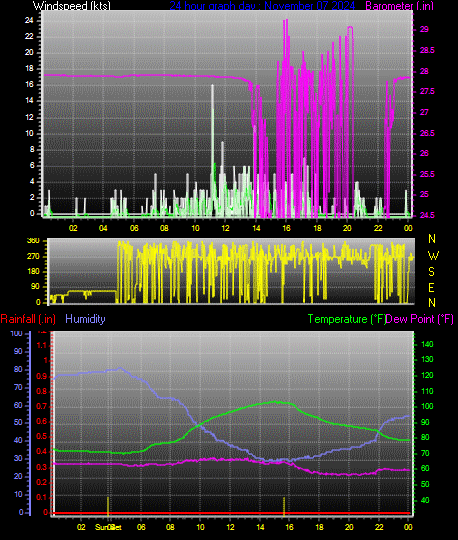Screen dimensions: 458x540
Task: Click the 'Humidity' legend label
Action: click(x=85, y=319)
